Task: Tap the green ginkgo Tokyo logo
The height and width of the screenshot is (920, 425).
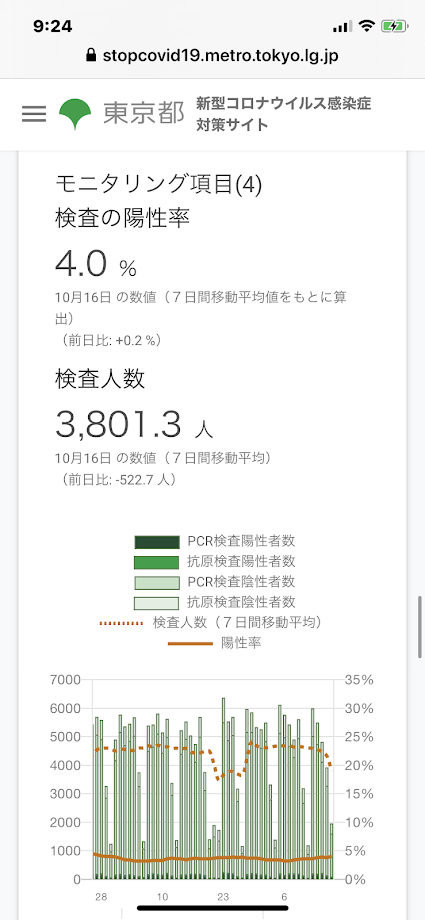Action: click(x=75, y=114)
